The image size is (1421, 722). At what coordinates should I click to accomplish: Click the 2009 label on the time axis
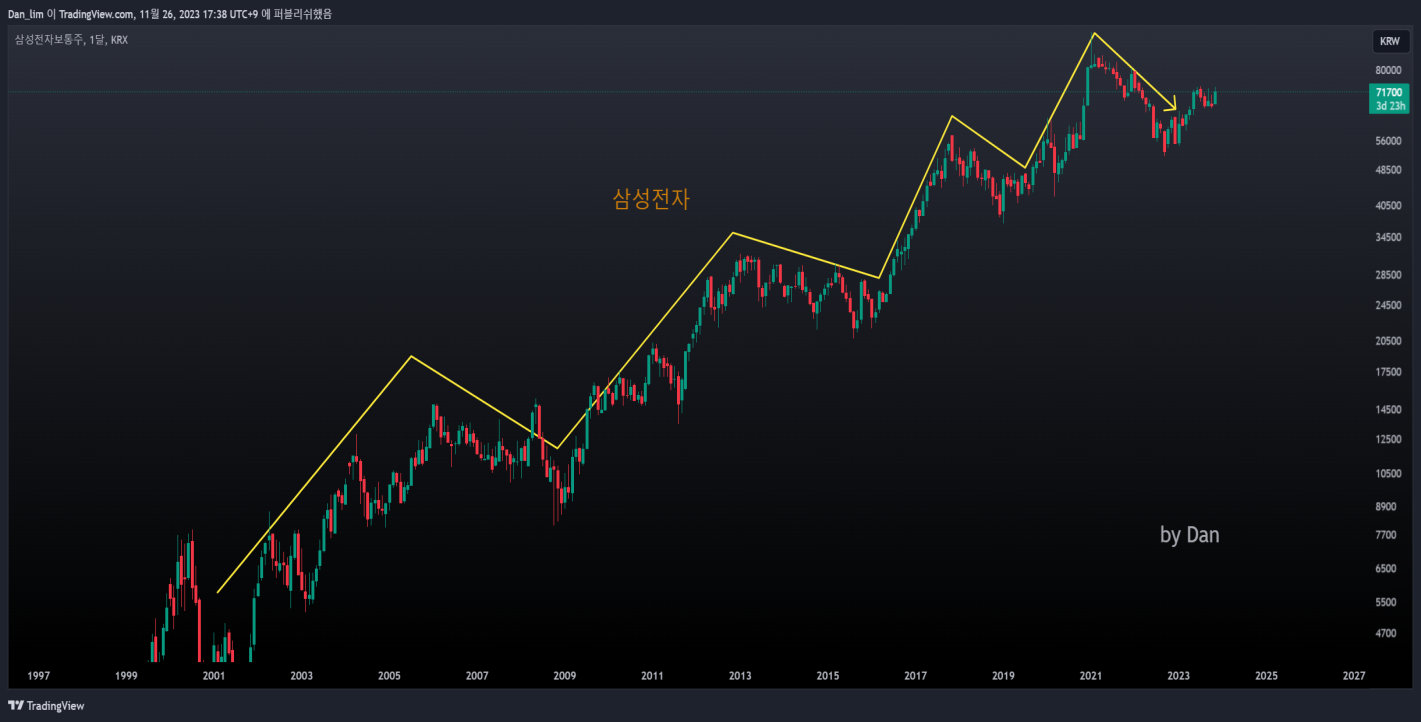(x=564, y=676)
